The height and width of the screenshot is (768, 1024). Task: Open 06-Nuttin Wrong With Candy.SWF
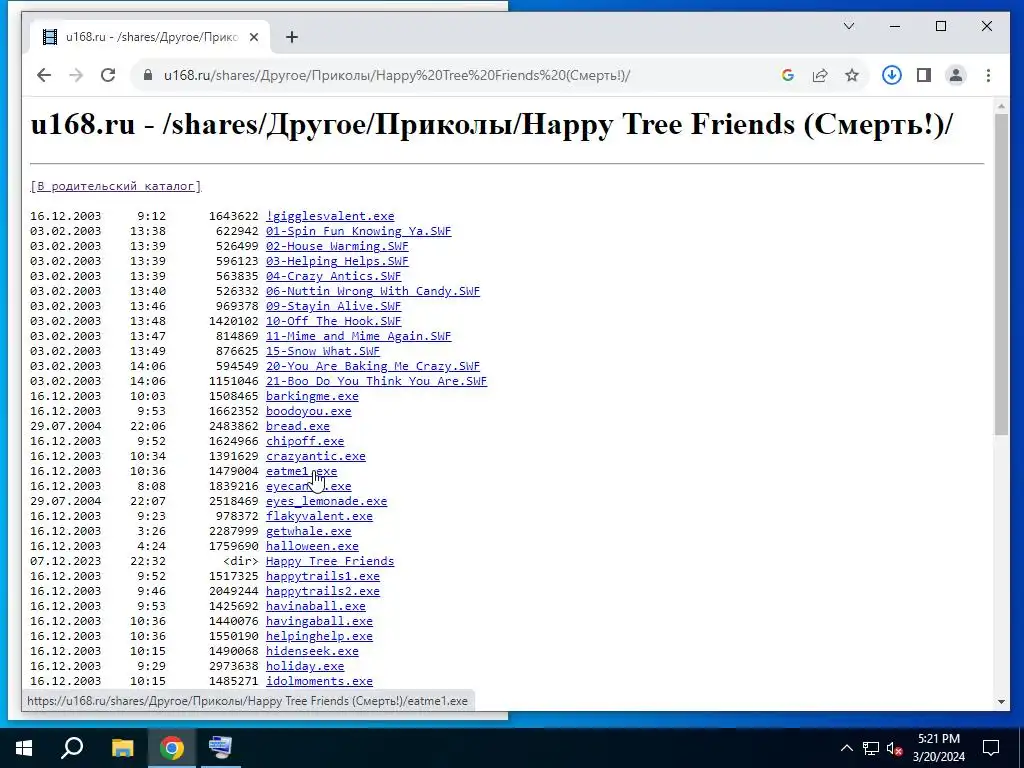pos(373,291)
